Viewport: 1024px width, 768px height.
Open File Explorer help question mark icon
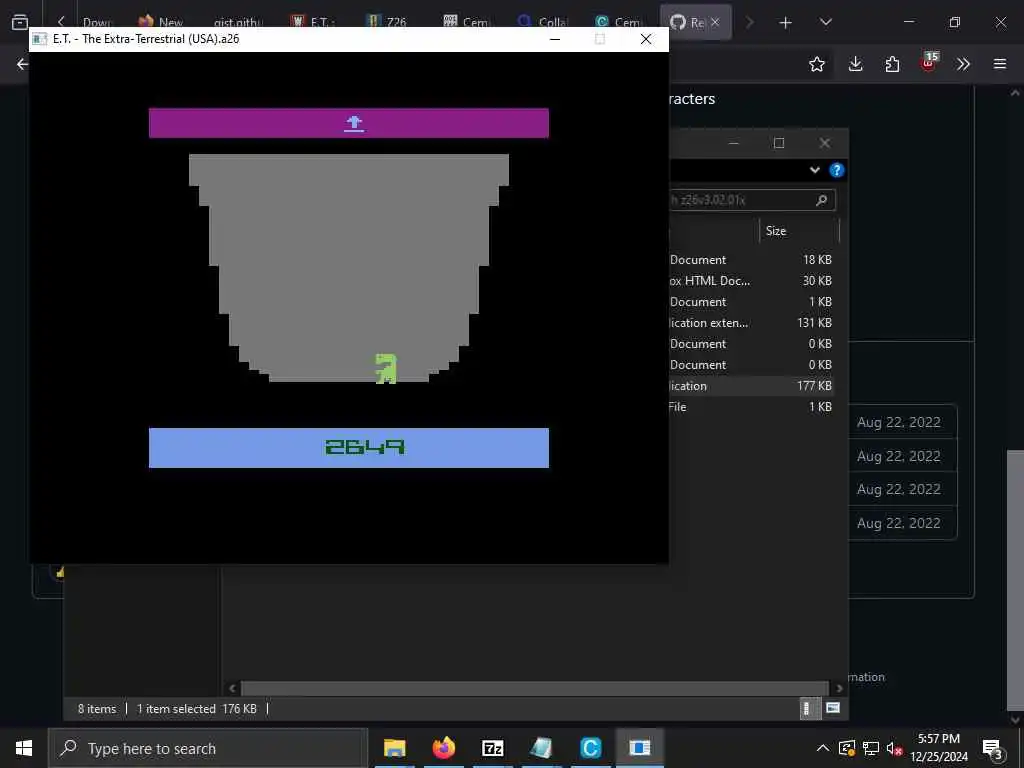(837, 170)
